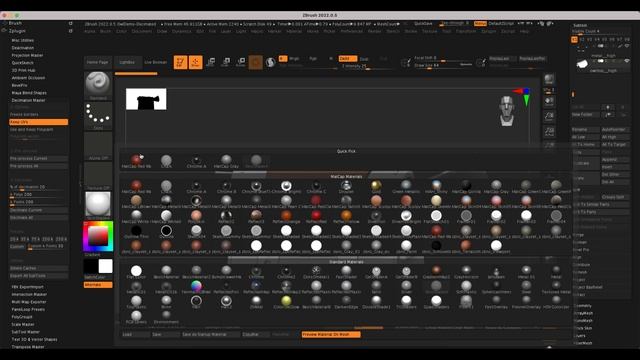Select the Gold MatCap material
640x360 pixels.
(x=376, y=186)
